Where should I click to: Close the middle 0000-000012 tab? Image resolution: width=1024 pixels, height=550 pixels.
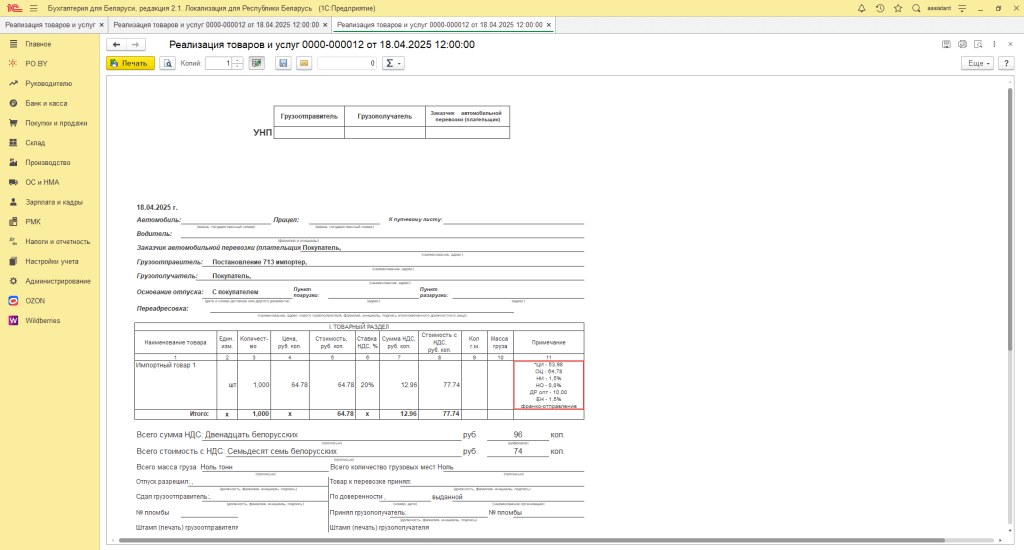click(x=325, y=25)
